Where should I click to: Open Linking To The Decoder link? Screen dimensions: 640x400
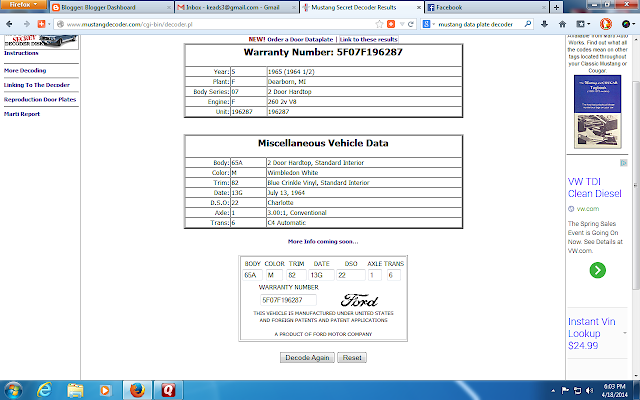tap(37, 85)
